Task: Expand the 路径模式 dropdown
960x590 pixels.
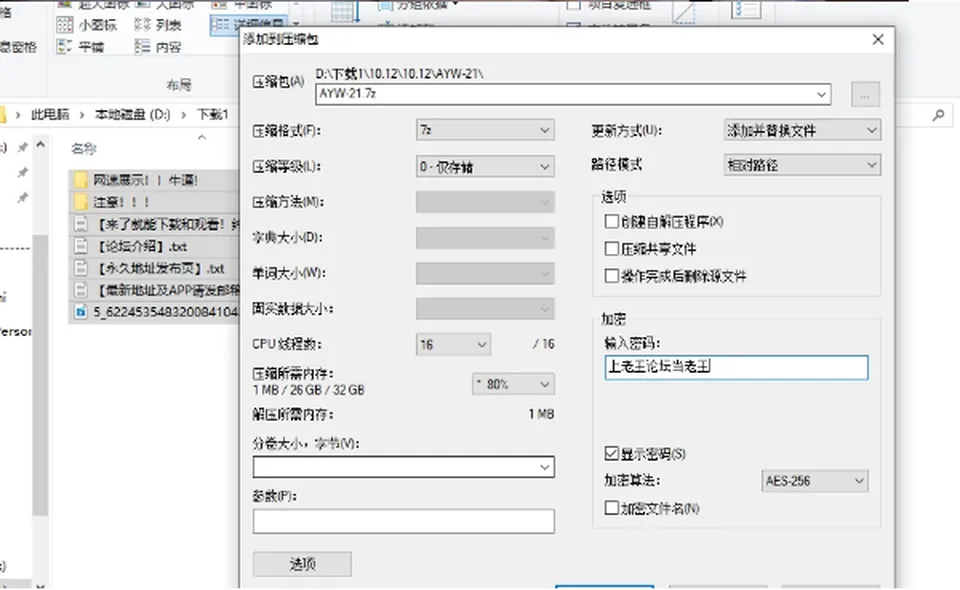Action: 802,165
